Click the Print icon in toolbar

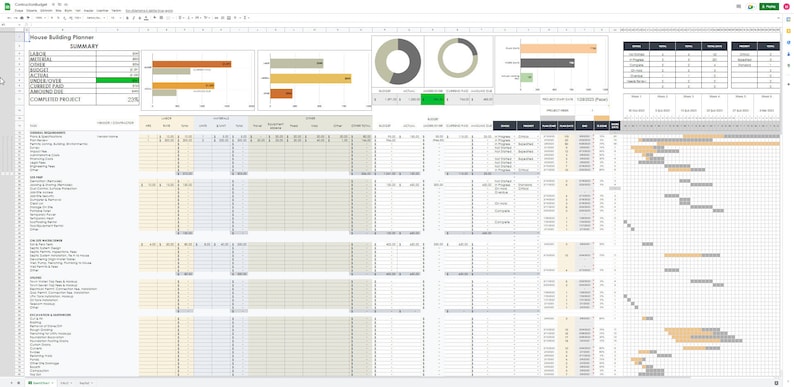[x=21, y=18]
